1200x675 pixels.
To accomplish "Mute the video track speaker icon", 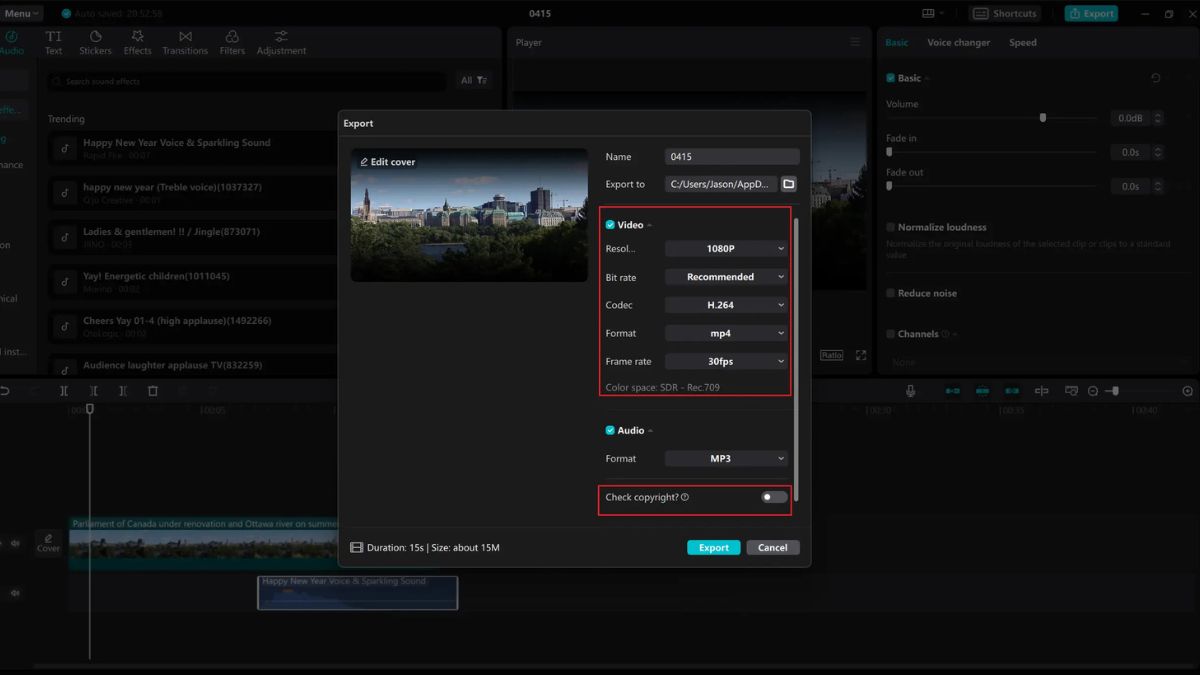I will 15,543.
